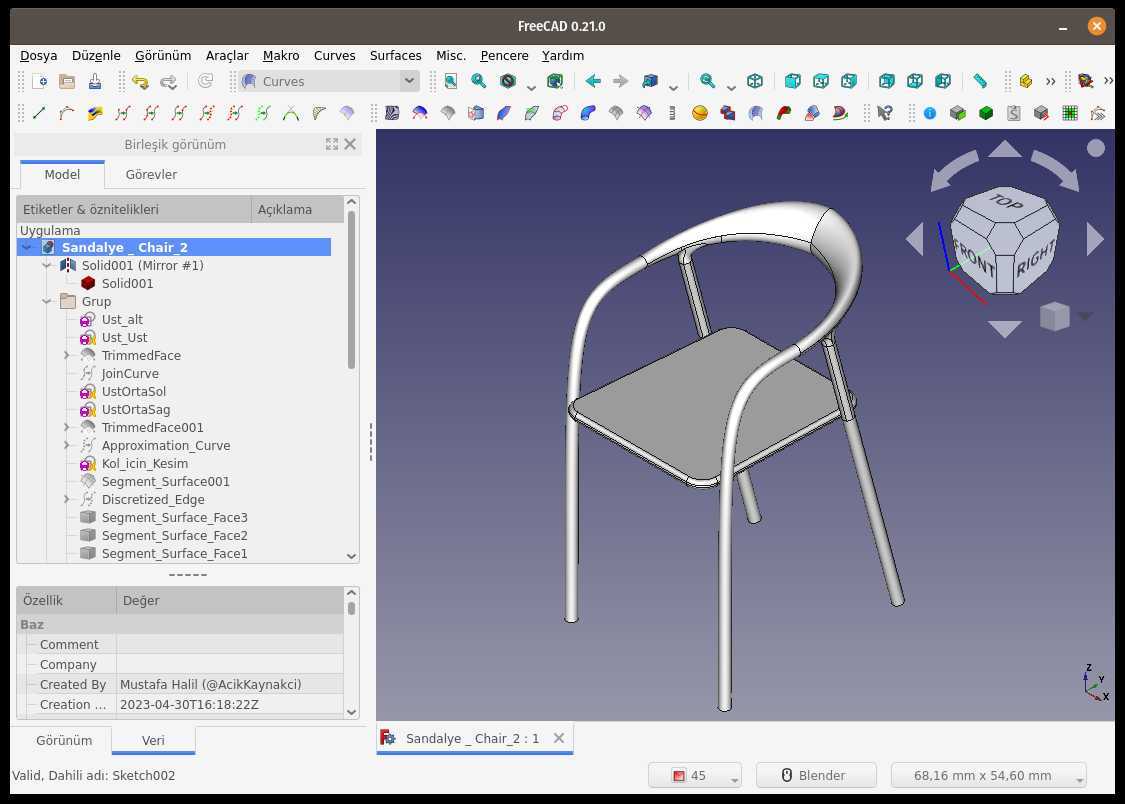Click the Fit all view icon
The height and width of the screenshot is (804, 1125).
tap(451, 81)
